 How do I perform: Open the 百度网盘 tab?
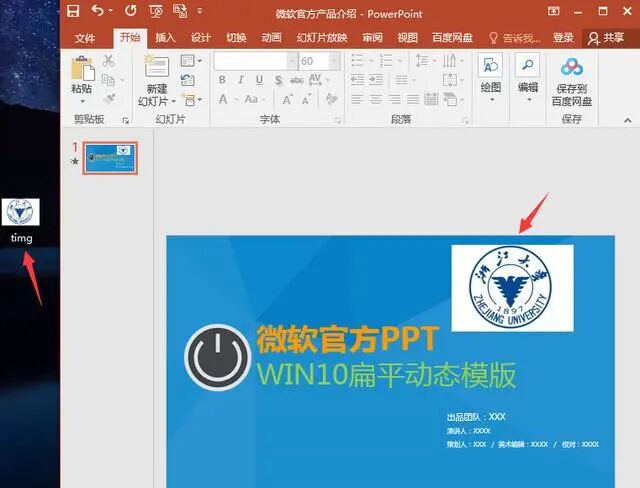(x=452, y=38)
